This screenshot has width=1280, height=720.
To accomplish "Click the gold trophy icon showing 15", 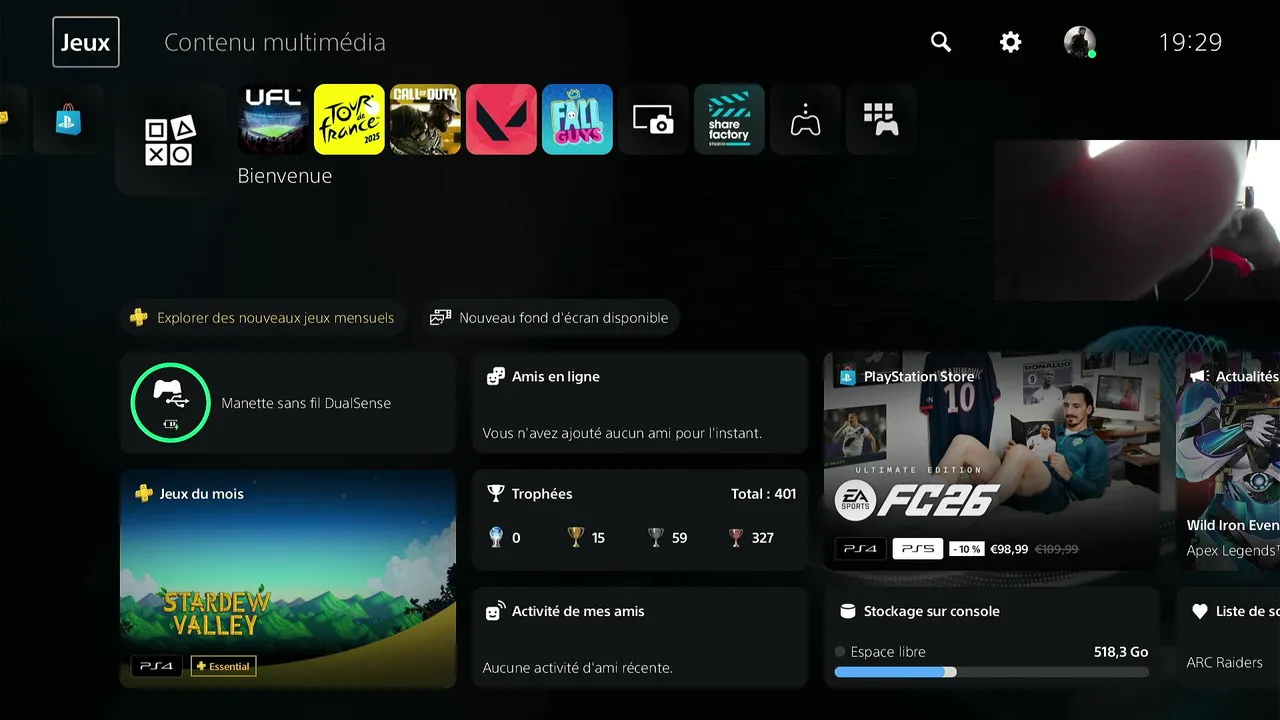I will coord(576,537).
